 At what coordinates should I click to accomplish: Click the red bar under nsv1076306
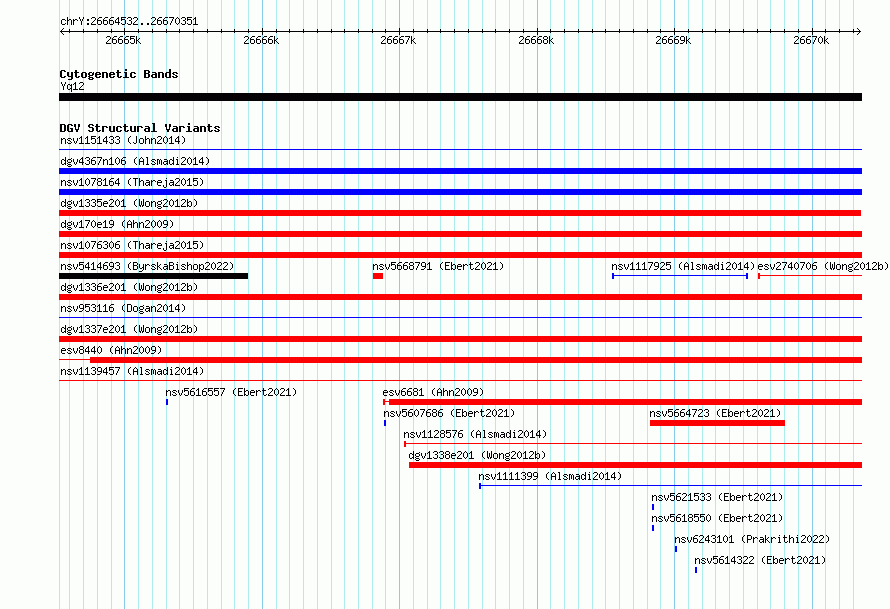point(460,255)
